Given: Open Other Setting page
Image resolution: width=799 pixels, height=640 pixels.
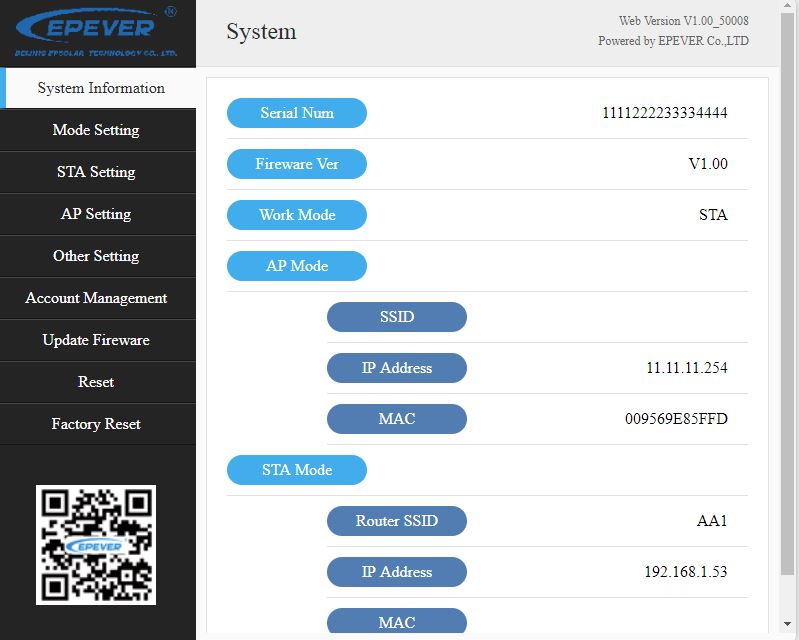Looking at the screenshot, I should coord(96,256).
